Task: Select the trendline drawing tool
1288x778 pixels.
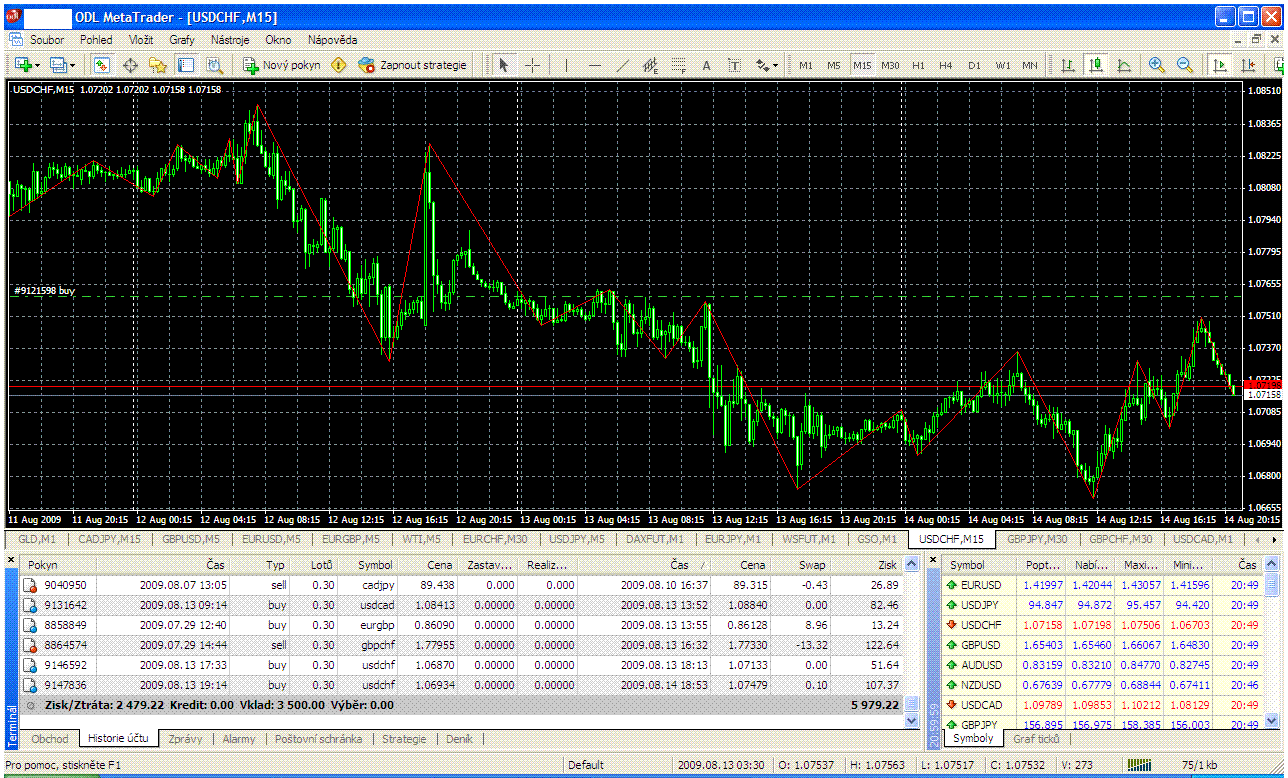Action: coord(623,65)
